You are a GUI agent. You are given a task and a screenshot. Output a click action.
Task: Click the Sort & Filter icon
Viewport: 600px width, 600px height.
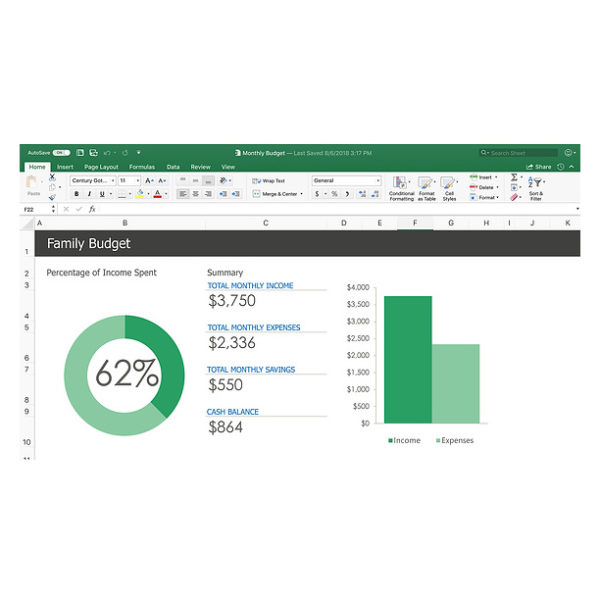pyautogui.click(x=535, y=184)
